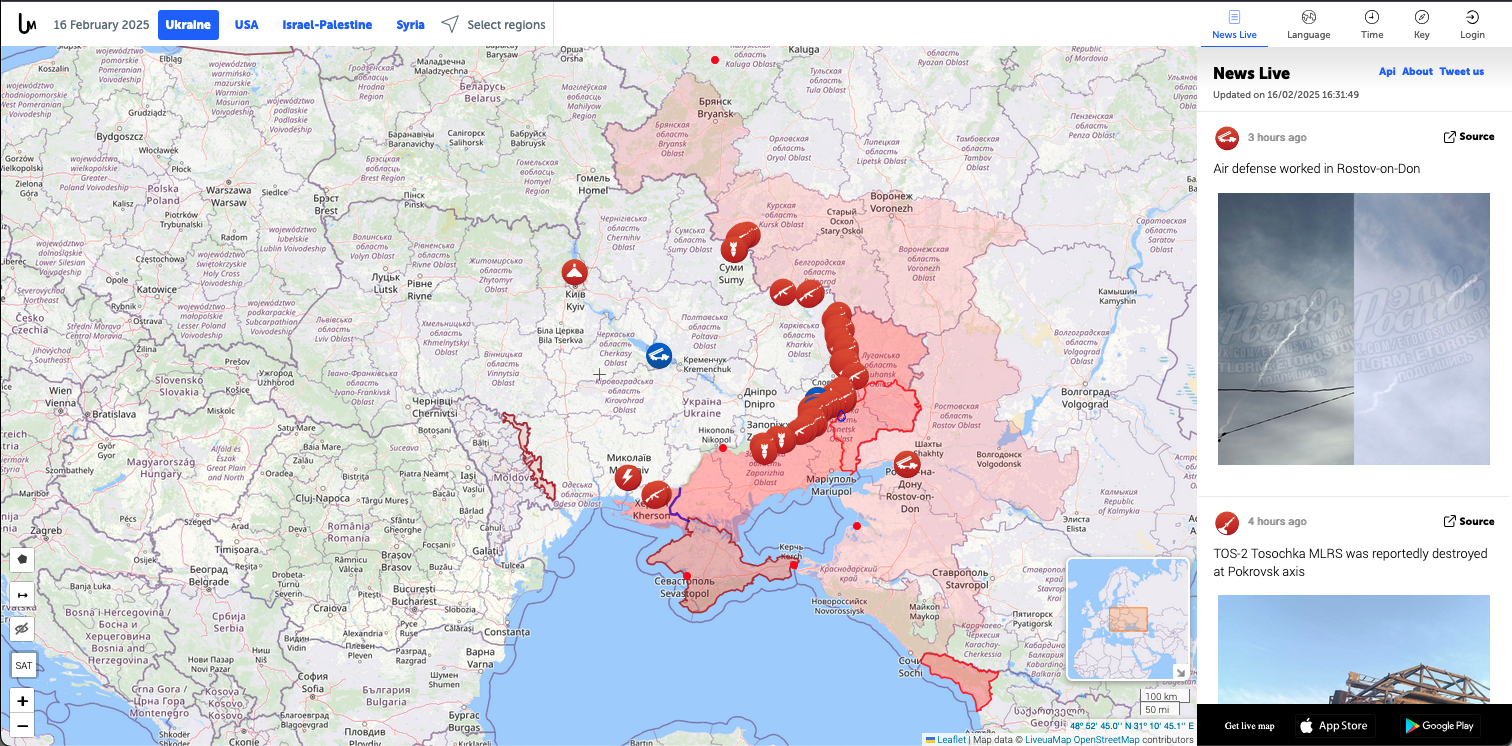Zoom in on the map
Viewport: 1512px width, 746px height.
22,700
